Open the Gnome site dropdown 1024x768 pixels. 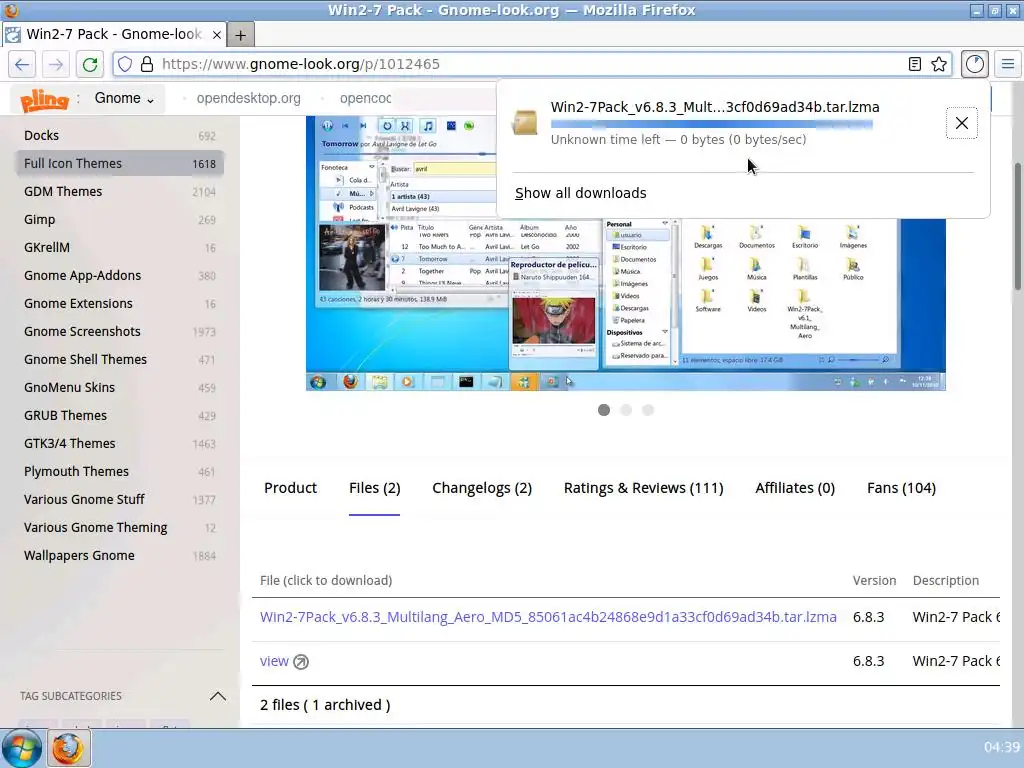tap(124, 98)
